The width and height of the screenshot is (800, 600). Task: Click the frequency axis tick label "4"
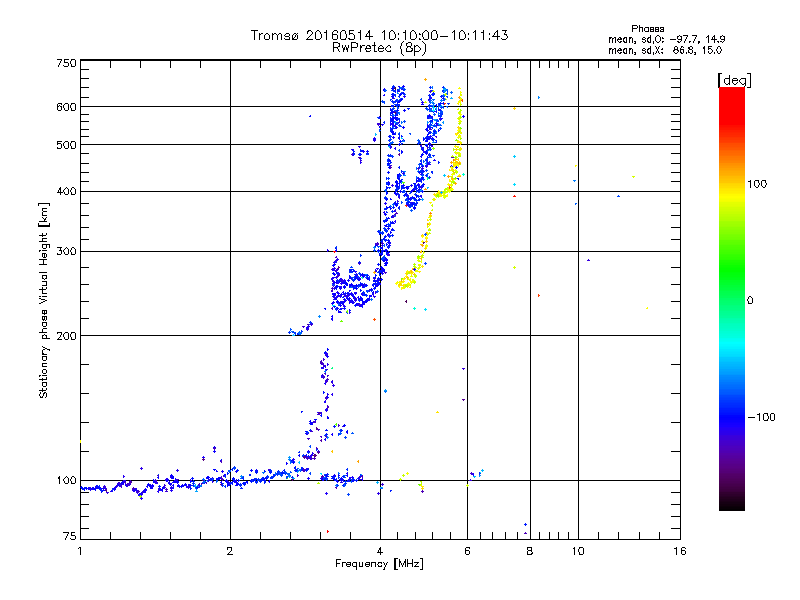[x=380, y=551]
